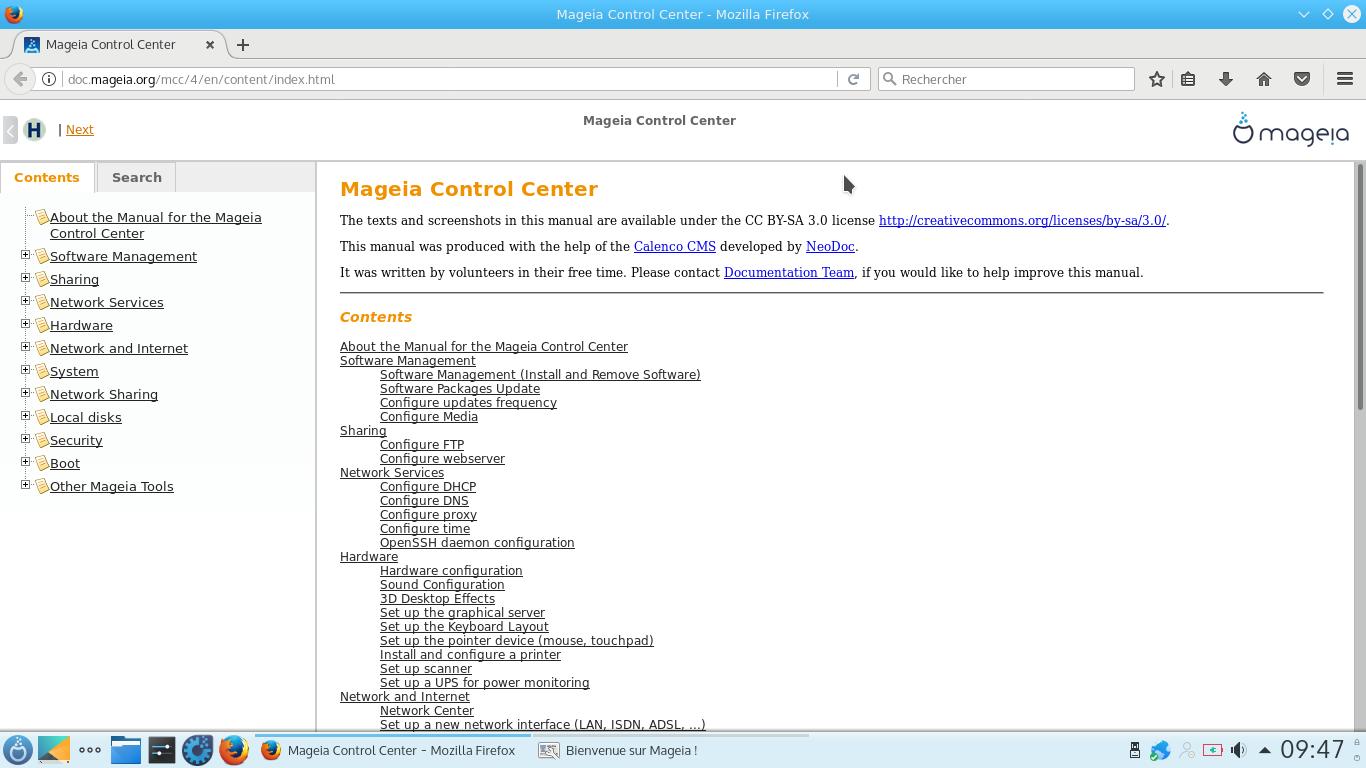Click the battery icon in system tray
This screenshot has height=768, width=1366.
tap(1212, 750)
